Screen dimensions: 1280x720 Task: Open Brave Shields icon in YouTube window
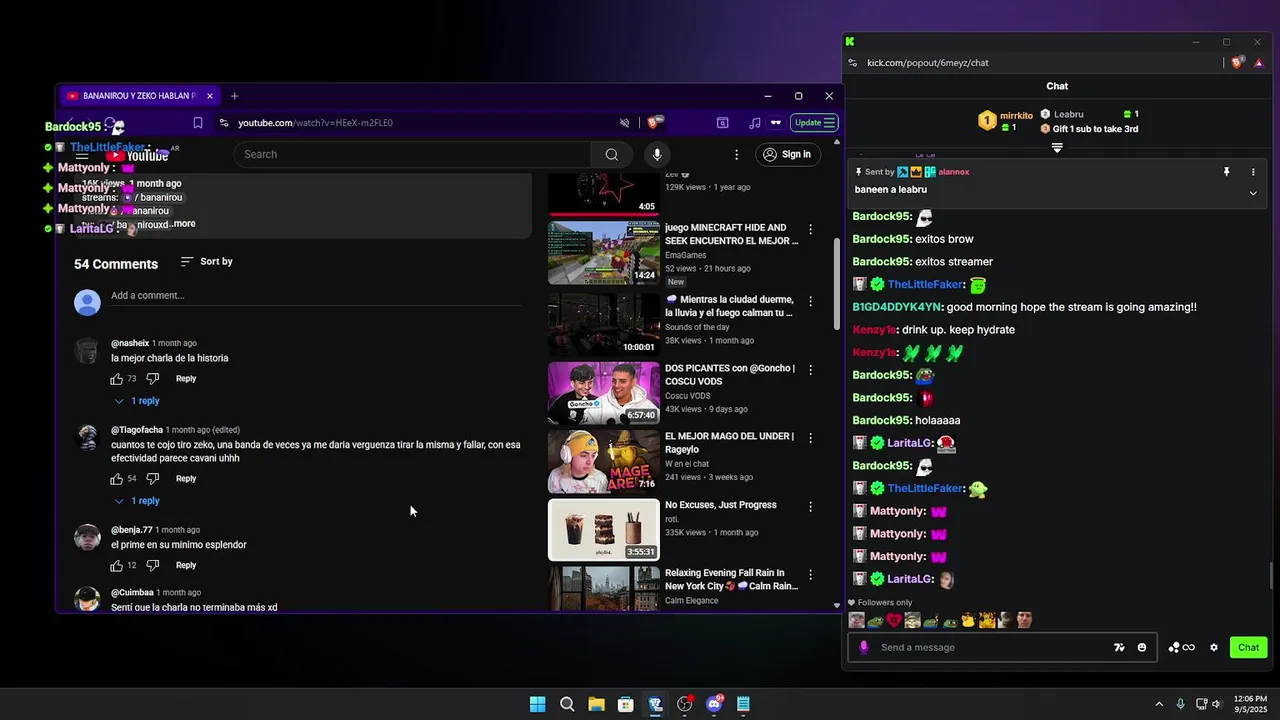click(x=653, y=123)
